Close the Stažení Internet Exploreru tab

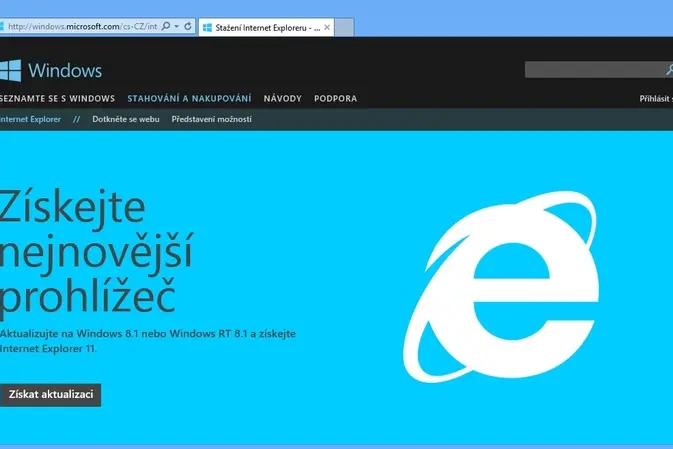pyautogui.click(x=327, y=27)
